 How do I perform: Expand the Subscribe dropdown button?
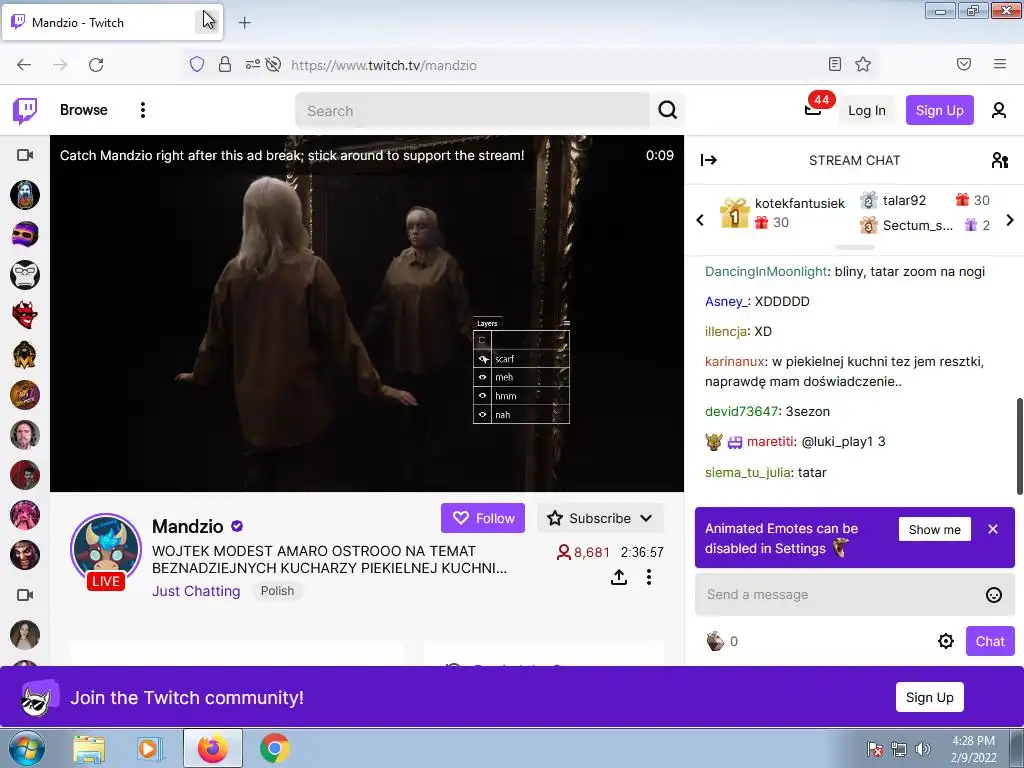coord(600,518)
